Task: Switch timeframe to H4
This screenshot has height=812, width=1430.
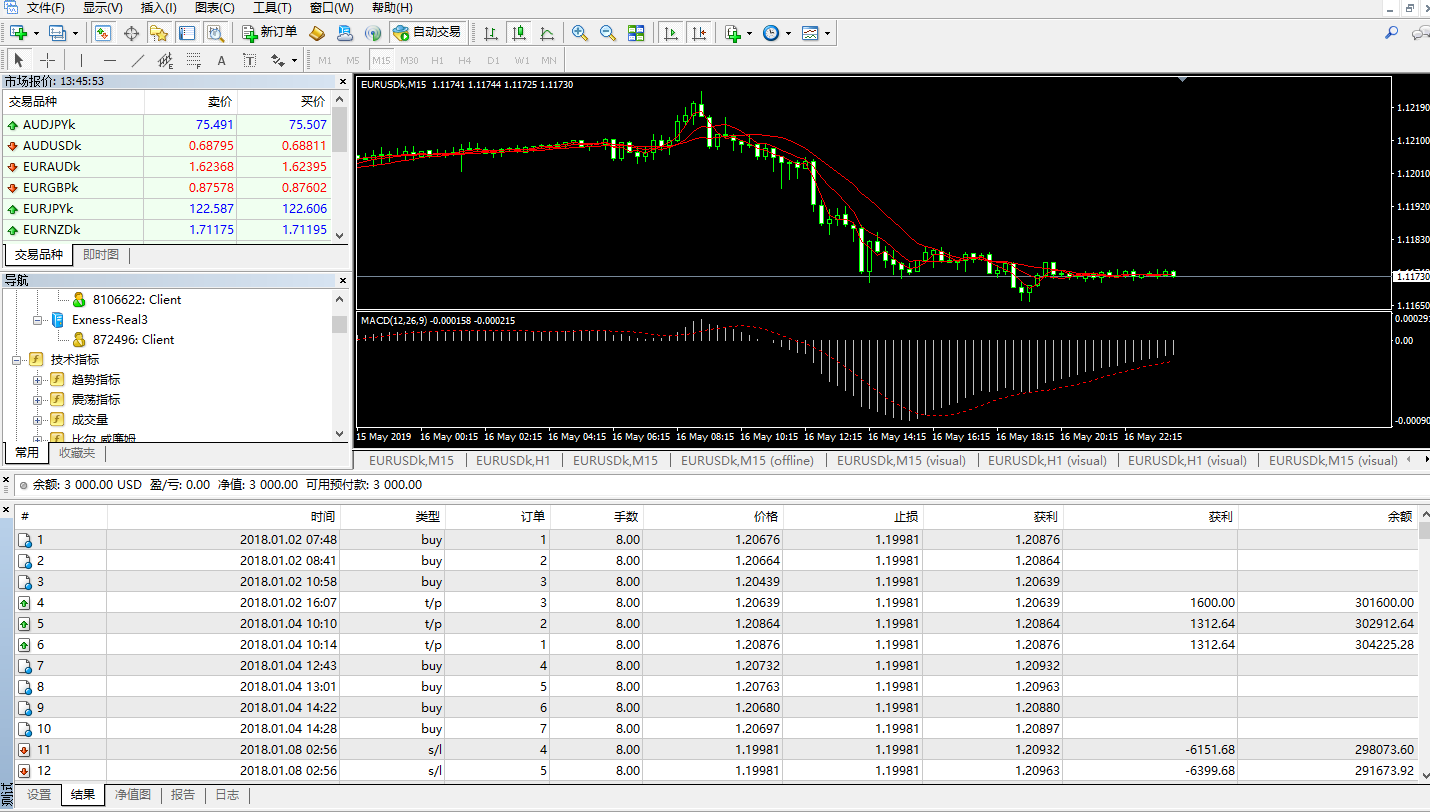Action: [465, 60]
